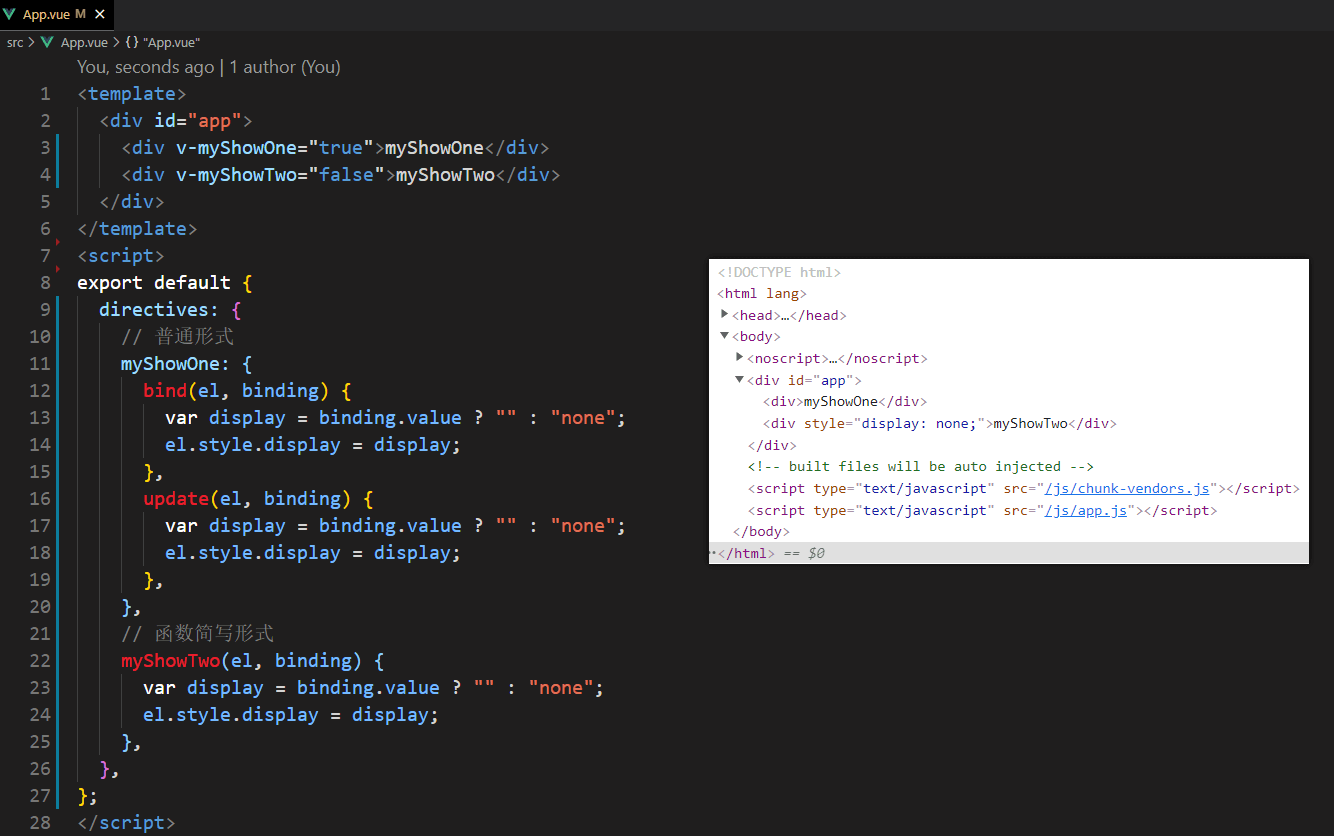1334x836 pixels.
Task: Click the directives property on line 9
Action: click(154, 310)
